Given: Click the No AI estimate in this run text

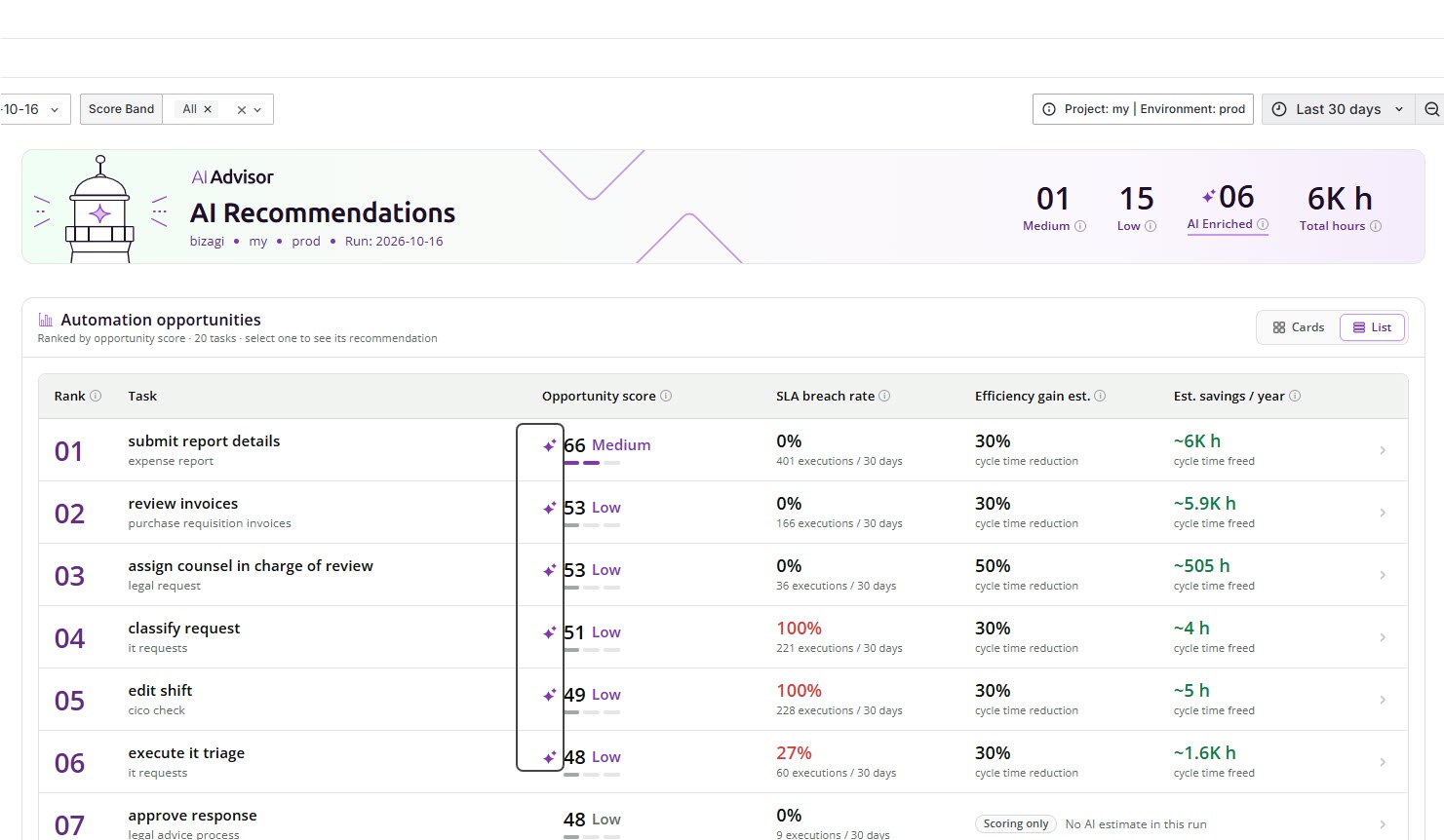Looking at the screenshot, I should [1136, 824].
